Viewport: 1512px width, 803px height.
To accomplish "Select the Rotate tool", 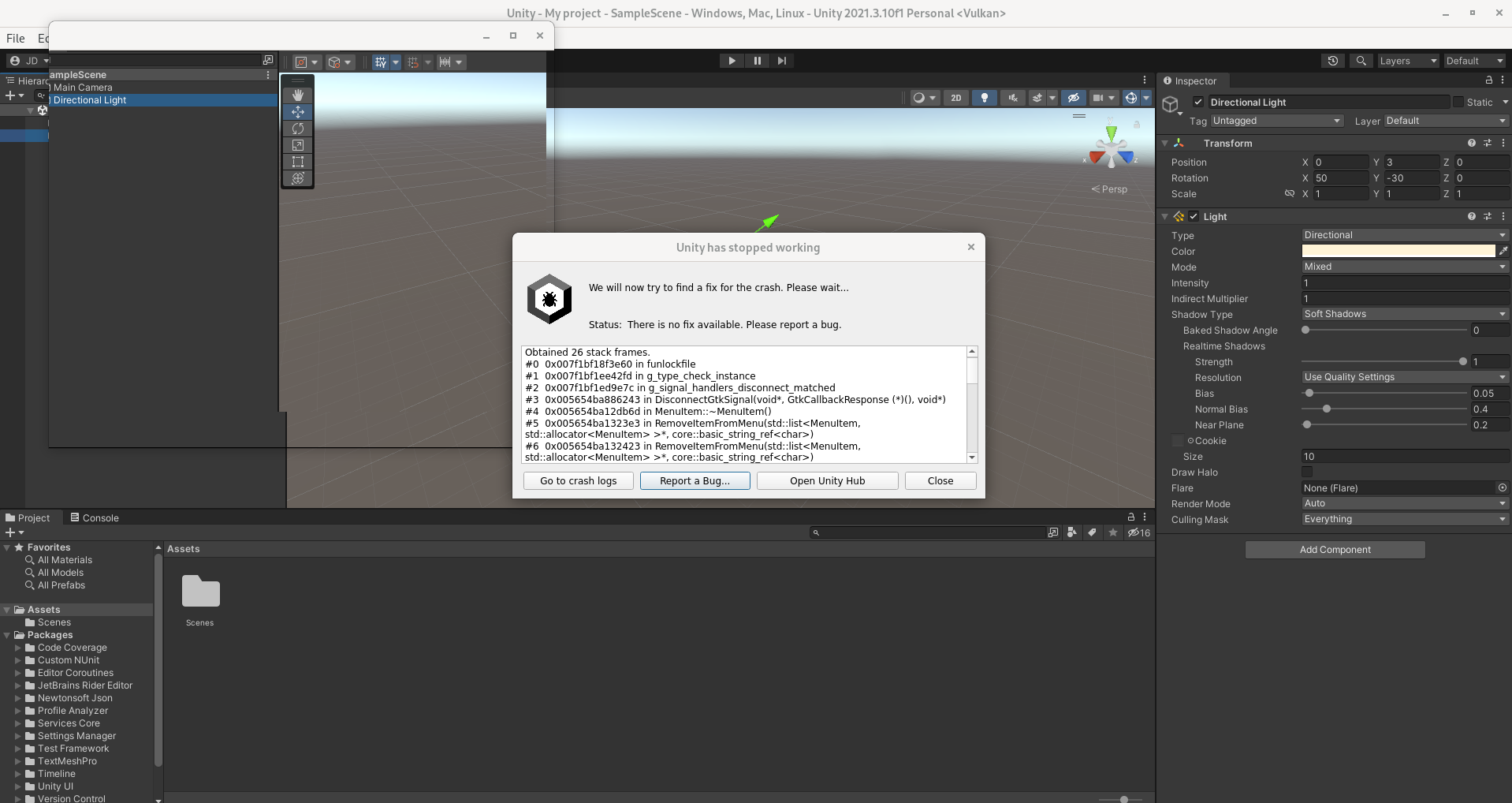I will [298, 129].
